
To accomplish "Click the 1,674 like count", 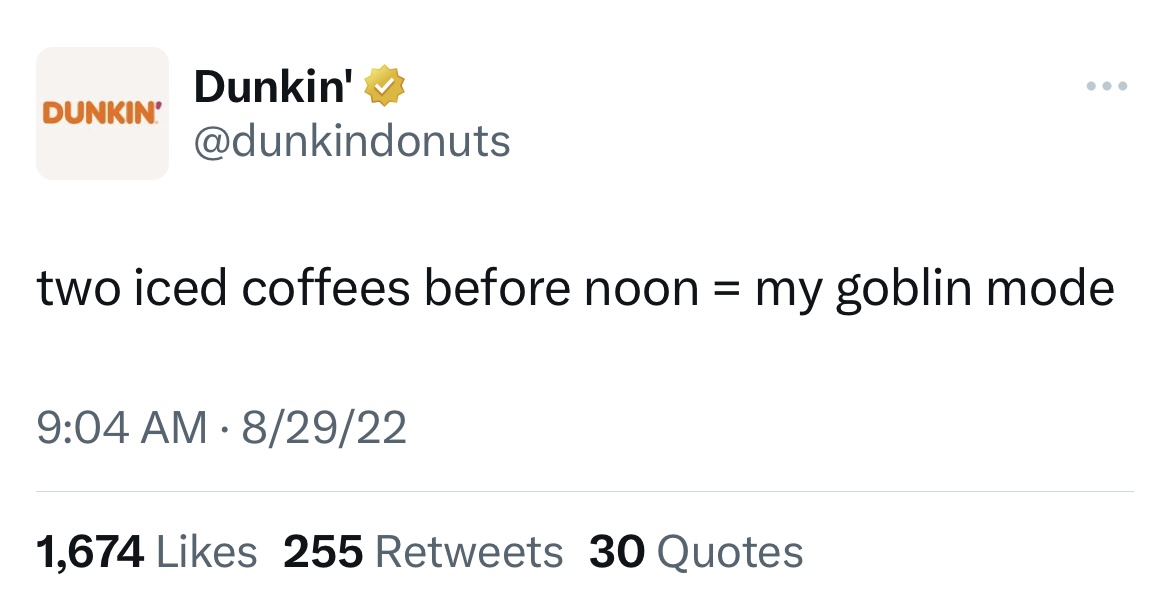I will (x=90, y=552).
